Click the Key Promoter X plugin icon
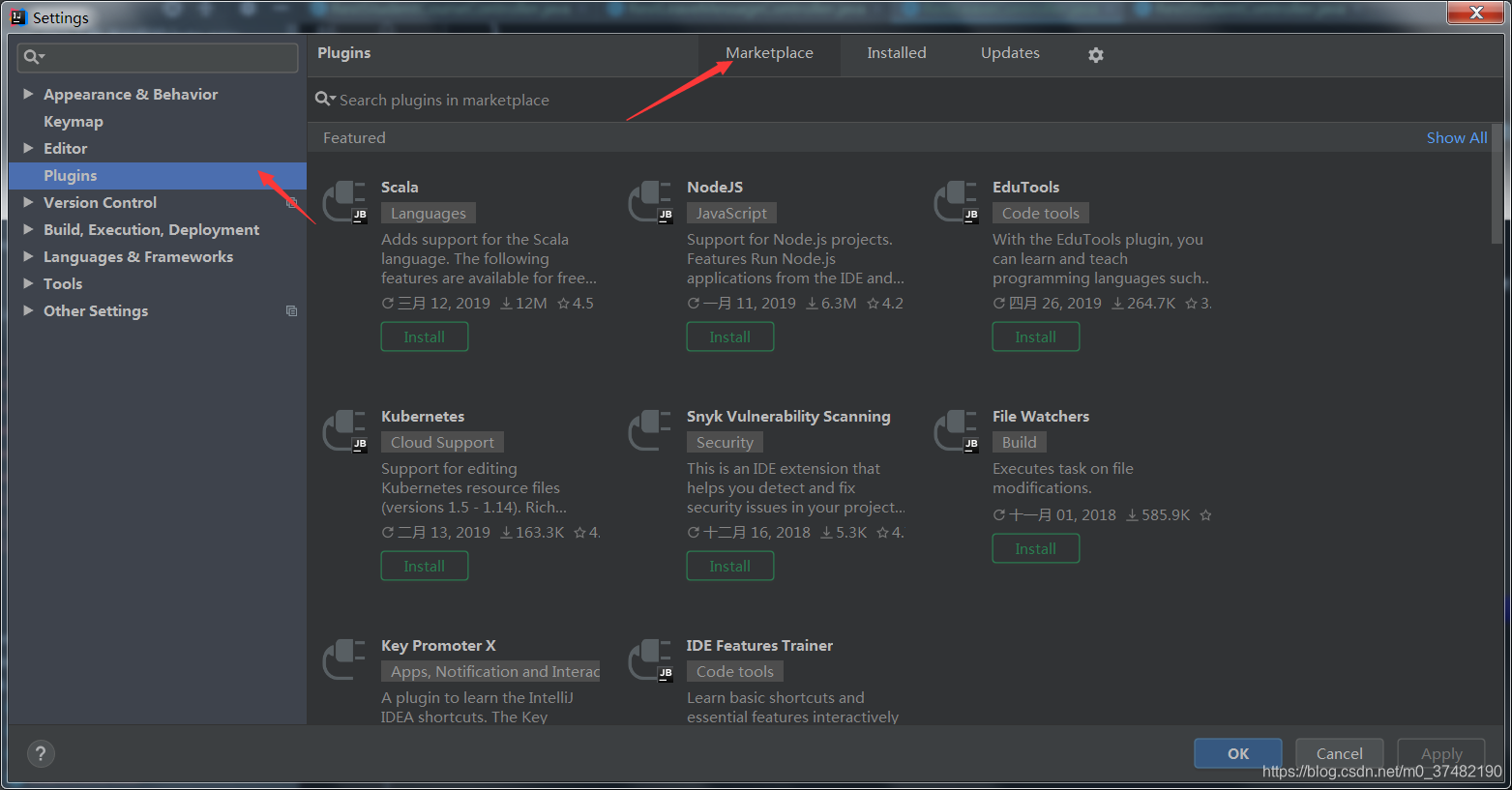 pos(345,660)
